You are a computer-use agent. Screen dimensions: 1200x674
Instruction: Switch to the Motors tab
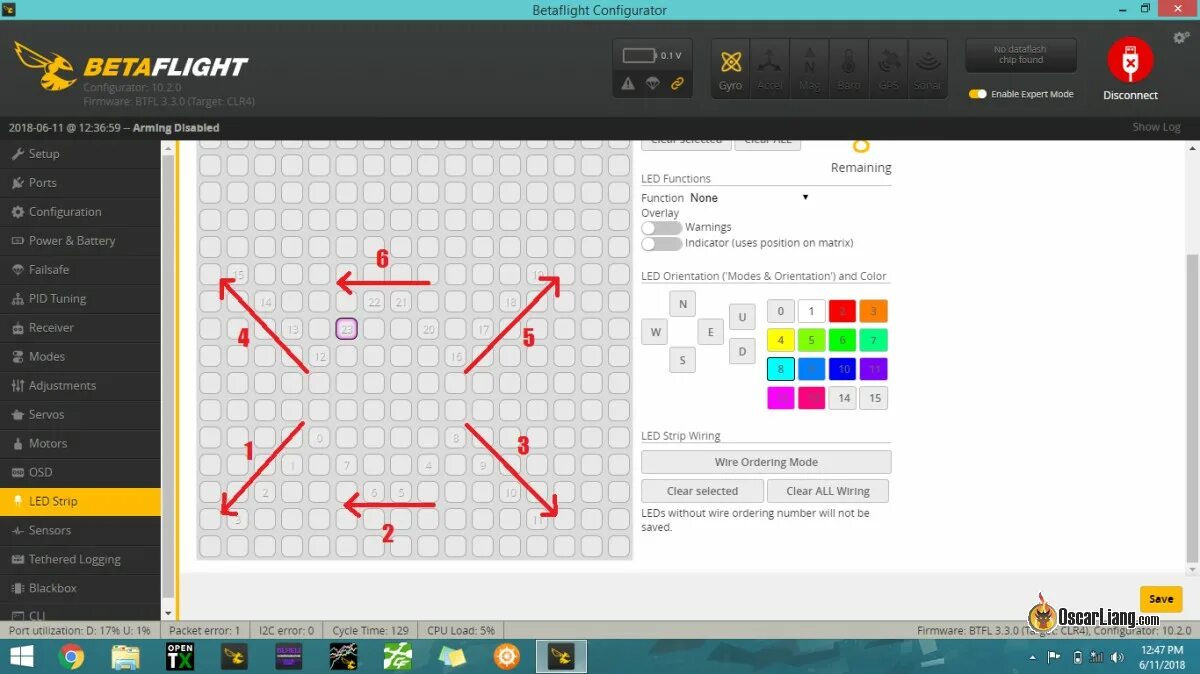pos(80,444)
